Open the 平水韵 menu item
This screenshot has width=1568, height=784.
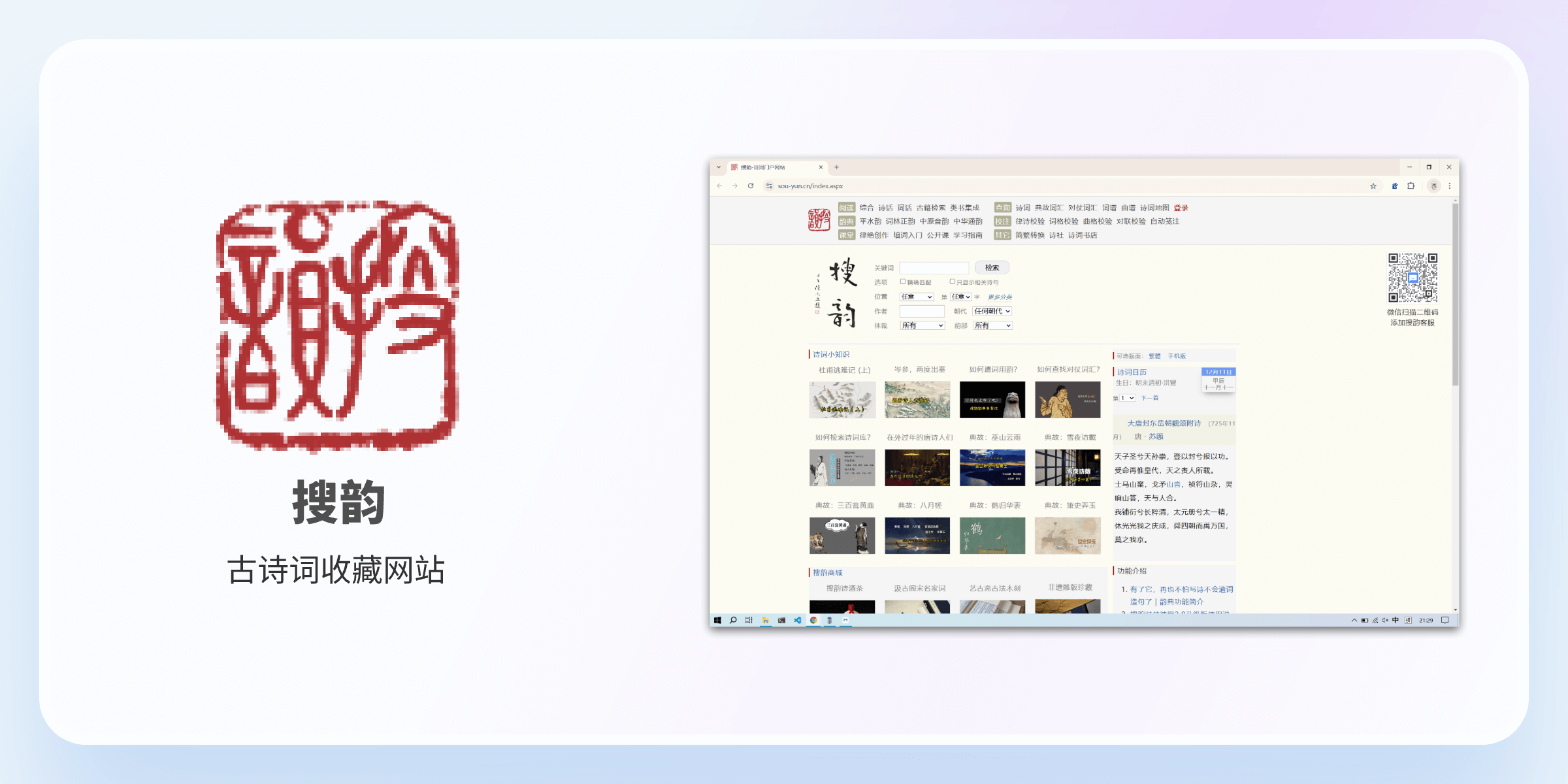pyautogui.click(x=870, y=221)
